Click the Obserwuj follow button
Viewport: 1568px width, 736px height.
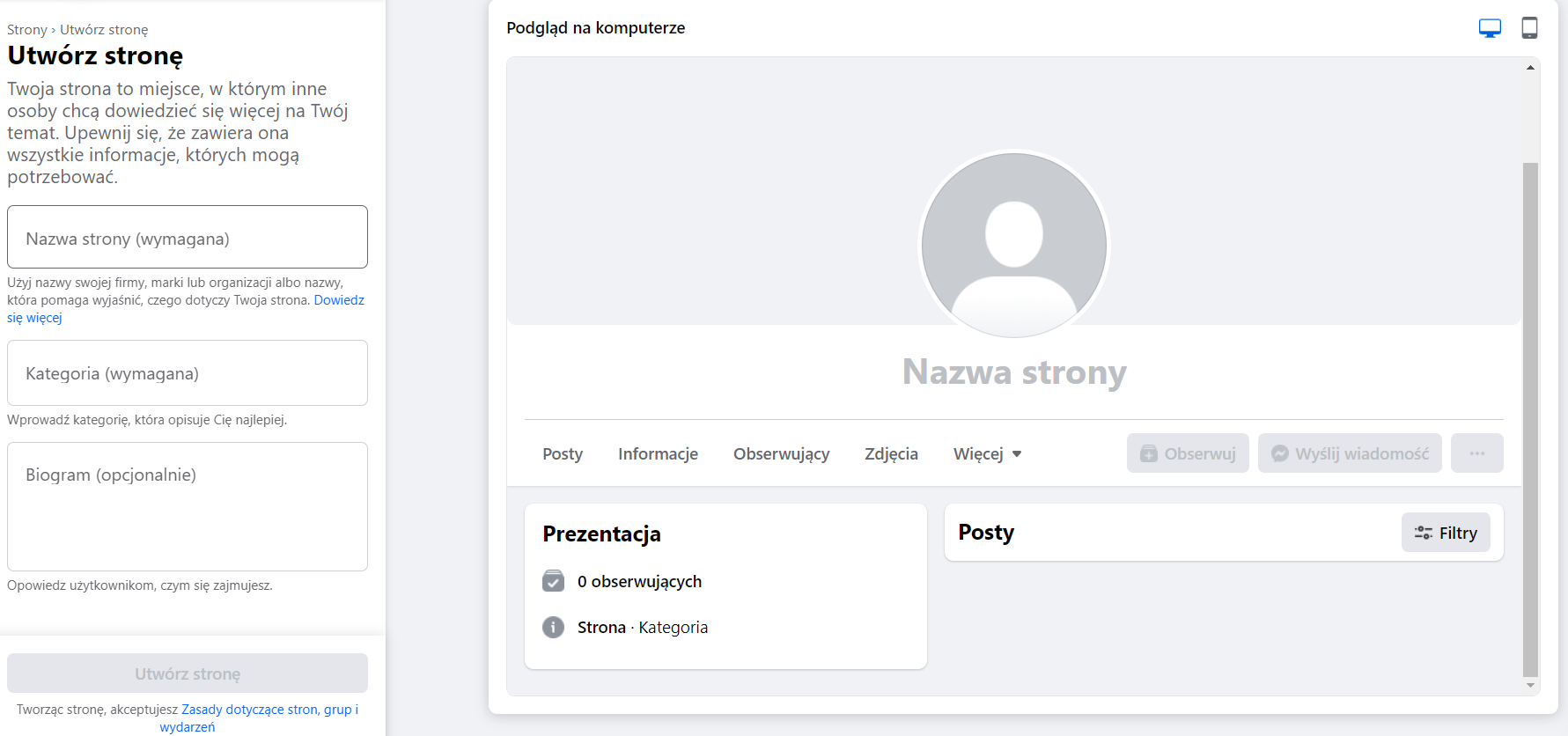[x=1188, y=453]
